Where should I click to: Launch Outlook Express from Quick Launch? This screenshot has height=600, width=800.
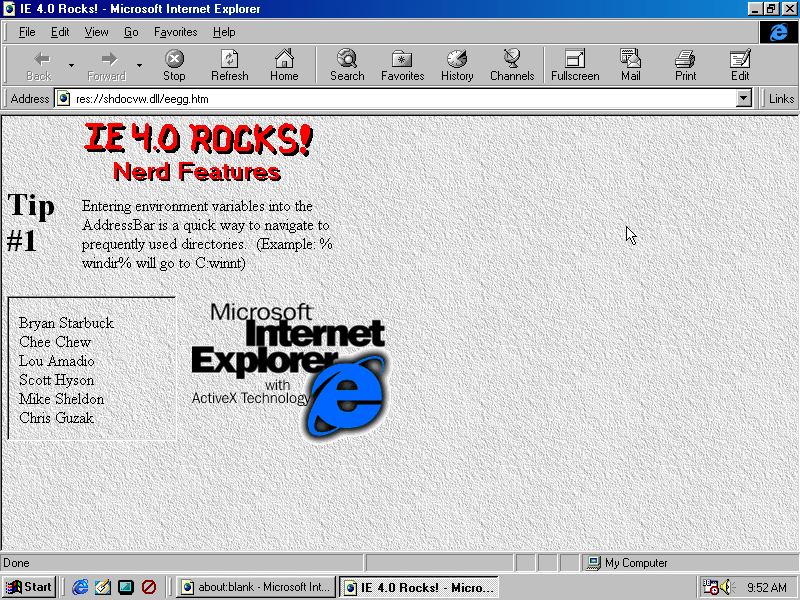click(103, 587)
